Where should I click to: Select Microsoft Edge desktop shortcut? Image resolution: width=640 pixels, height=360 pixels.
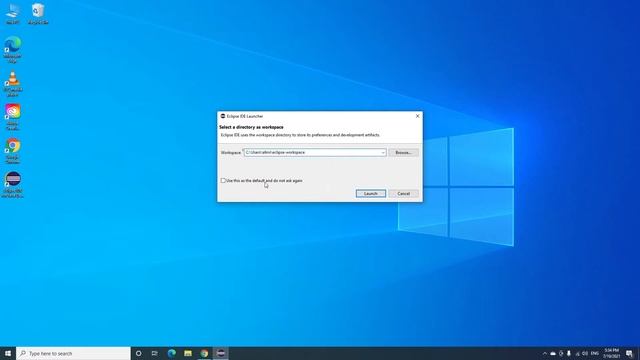pos(13,49)
